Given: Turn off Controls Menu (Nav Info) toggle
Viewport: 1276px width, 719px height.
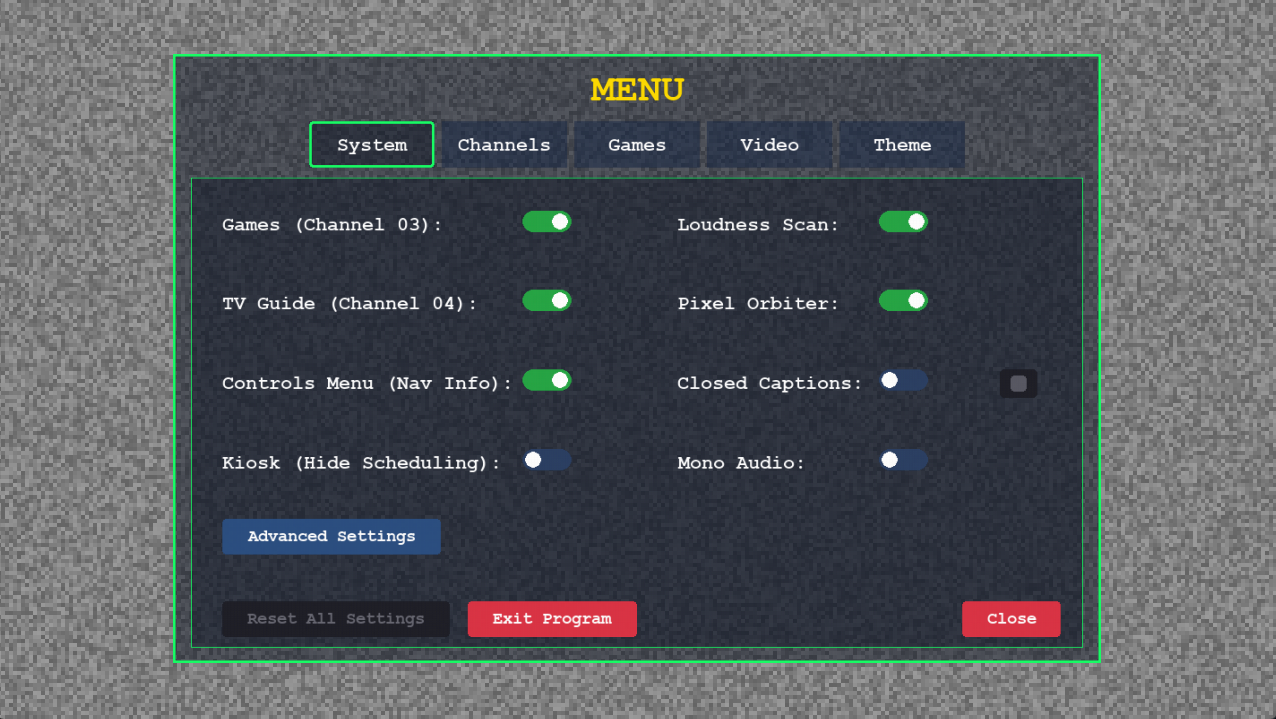Looking at the screenshot, I should tap(547, 380).
